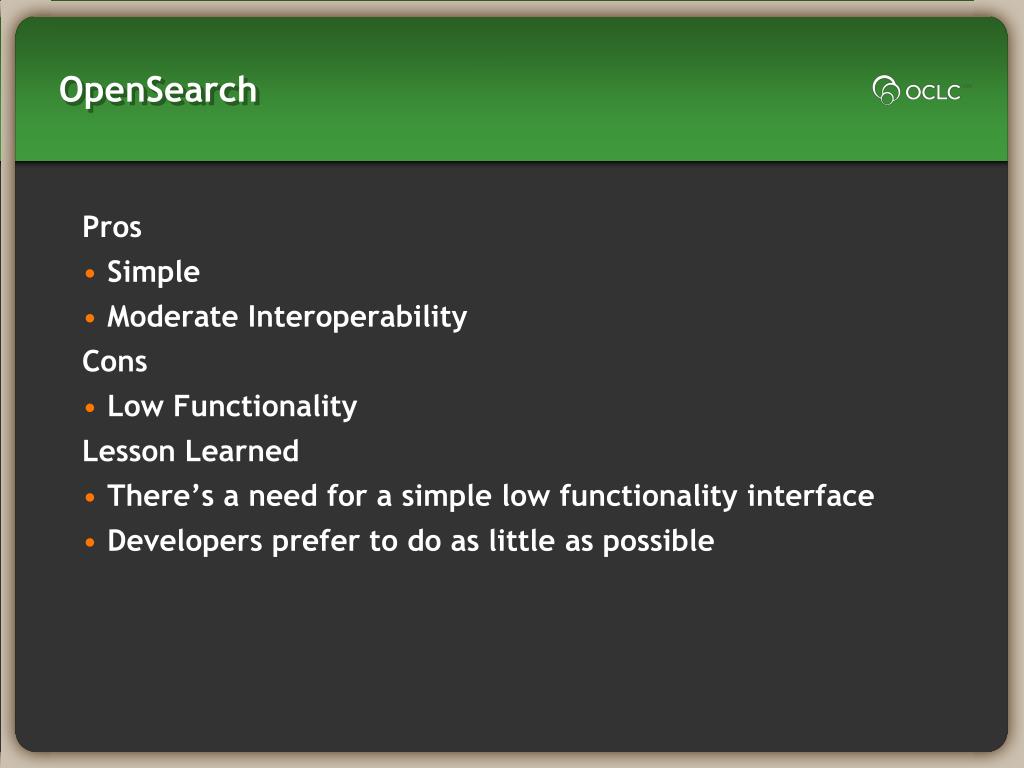Click the OCLC wordmark text

click(x=933, y=92)
